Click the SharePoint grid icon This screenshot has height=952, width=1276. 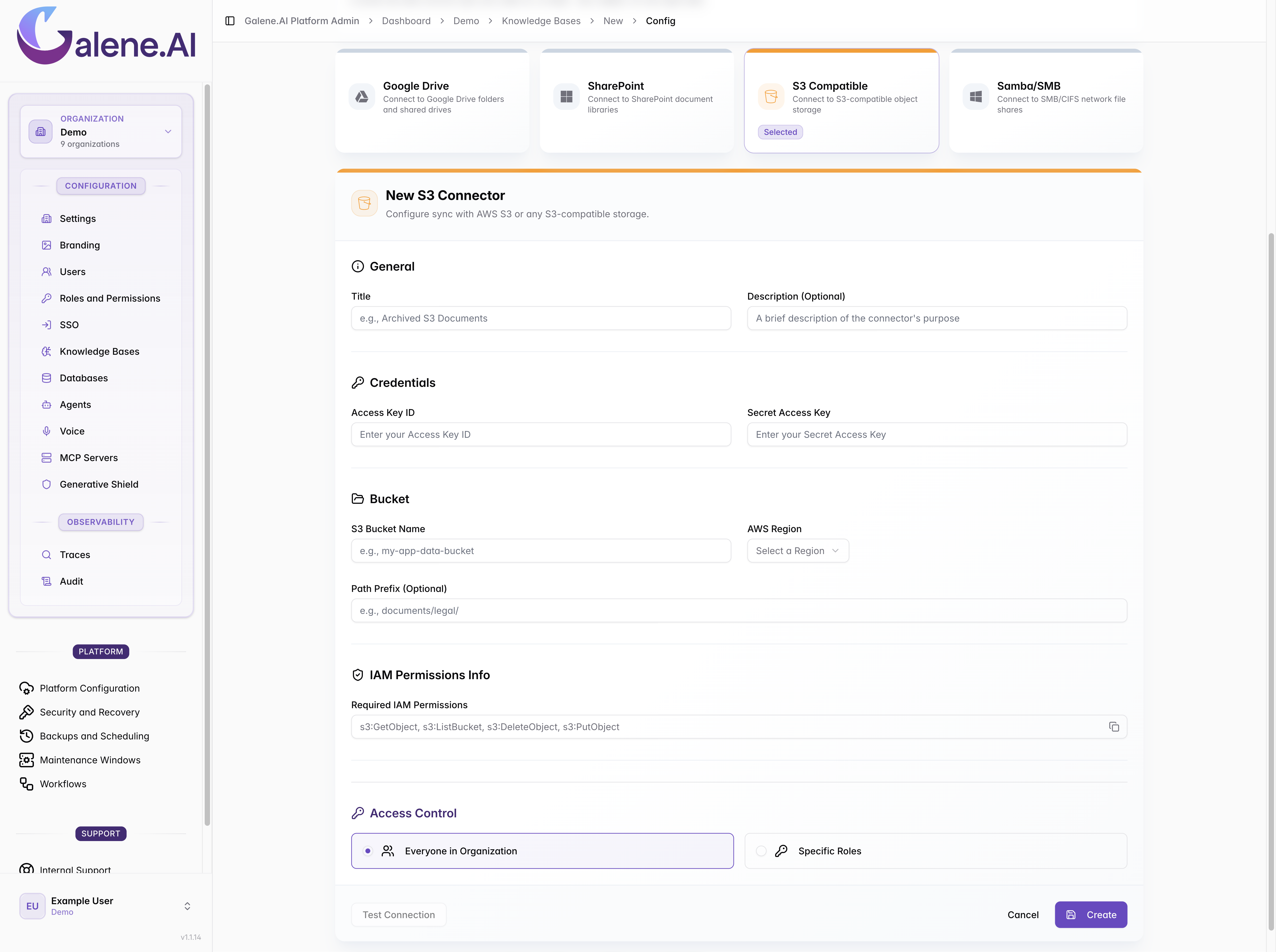tap(566, 97)
